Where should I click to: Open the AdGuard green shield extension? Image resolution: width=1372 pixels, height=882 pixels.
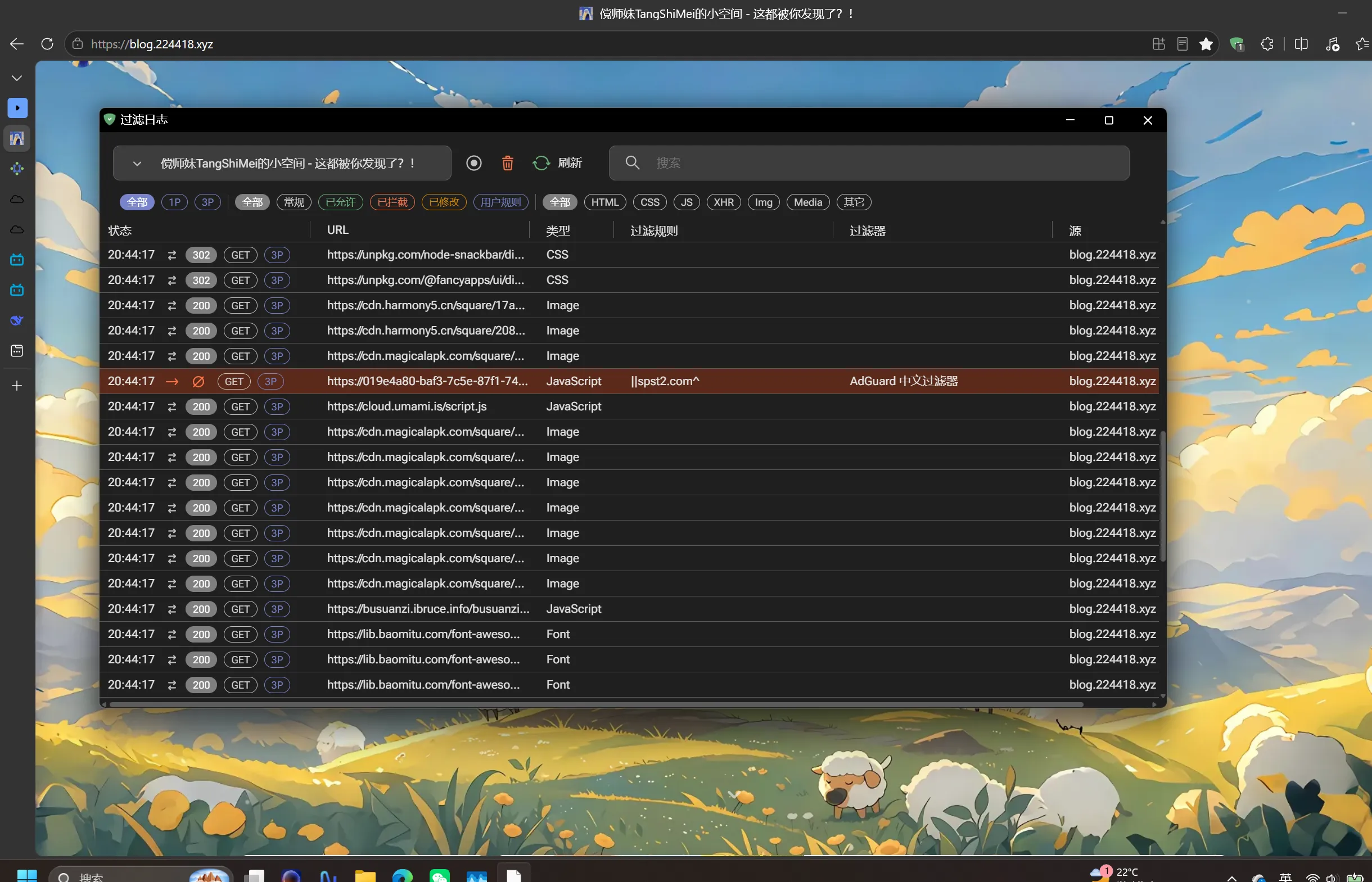click(x=1236, y=44)
